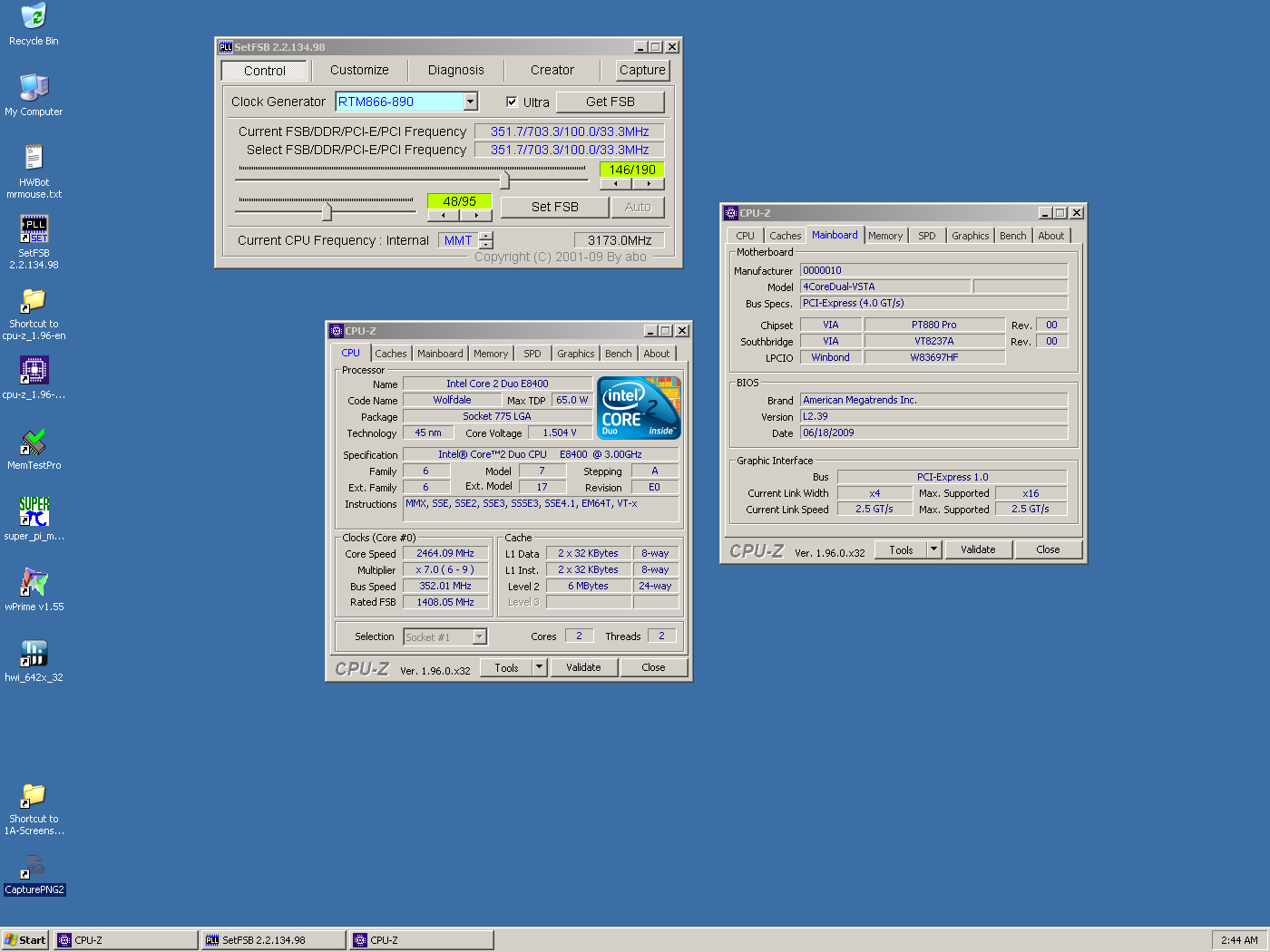Decrease CPU frequency mode spinner down arrow
The width and height of the screenshot is (1270, 952).
[486, 245]
